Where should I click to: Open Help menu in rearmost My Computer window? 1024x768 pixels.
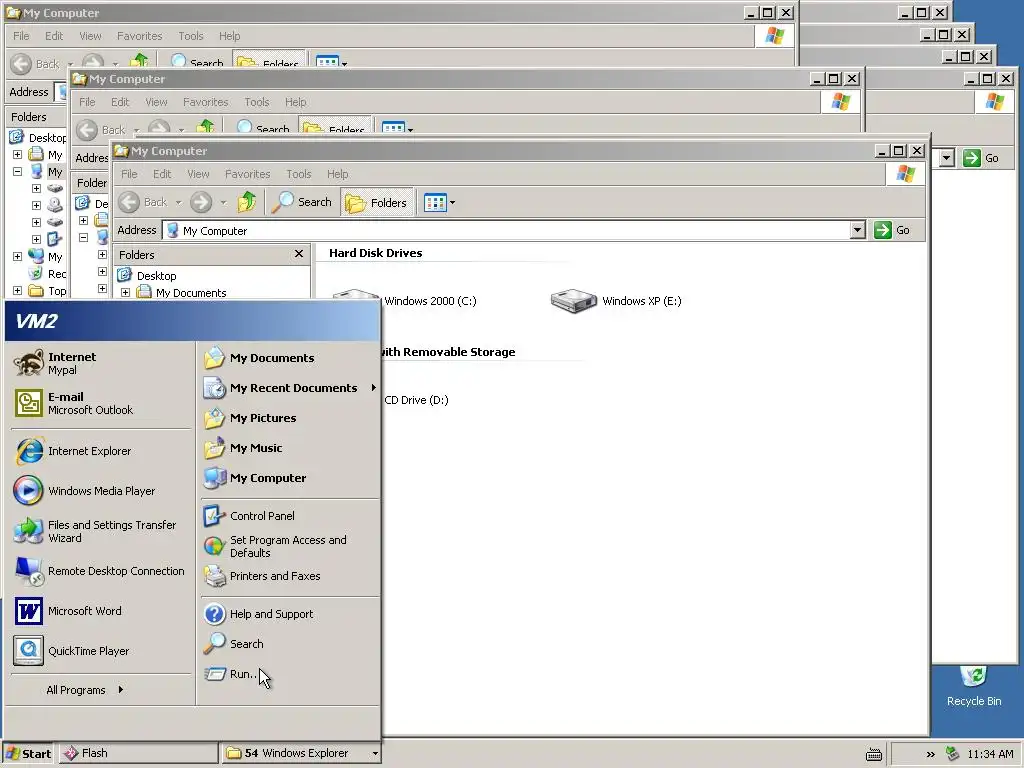pos(229,36)
